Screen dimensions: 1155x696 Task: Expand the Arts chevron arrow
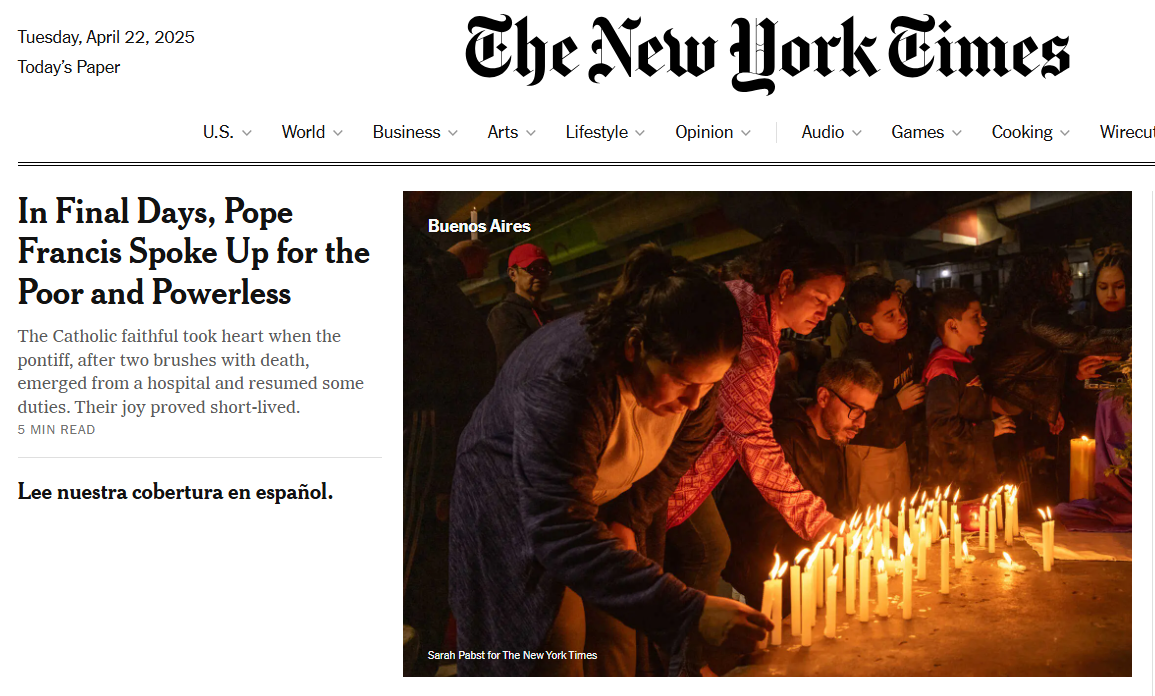click(530, 133)
